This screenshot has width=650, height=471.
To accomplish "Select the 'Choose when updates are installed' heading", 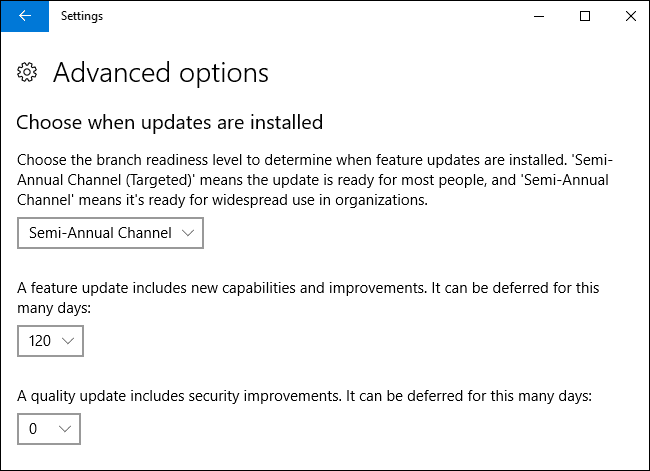I will tap(170, 123).
